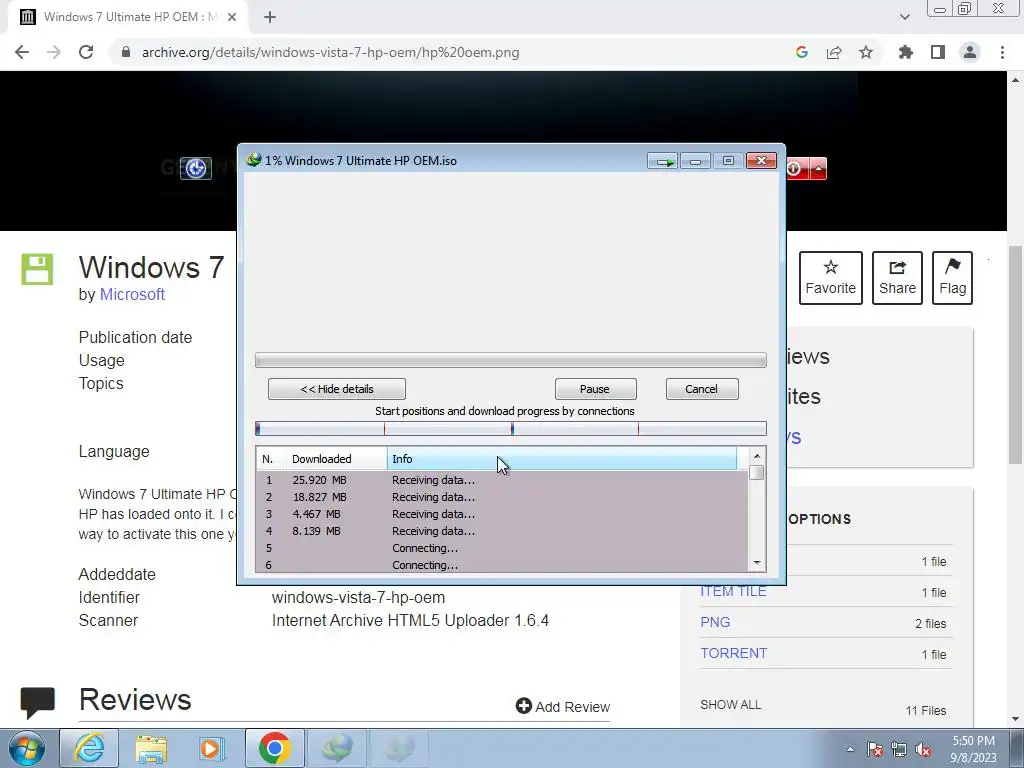Screen dimensions: 1024x768
Task: Cancel the download in IDM dialog
Action: (702, 389)
